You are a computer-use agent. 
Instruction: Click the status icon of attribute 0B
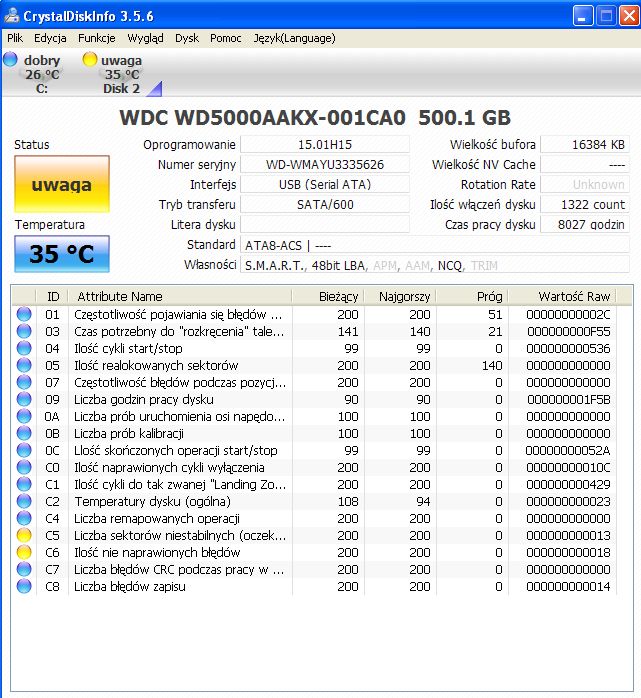point(24,433)
